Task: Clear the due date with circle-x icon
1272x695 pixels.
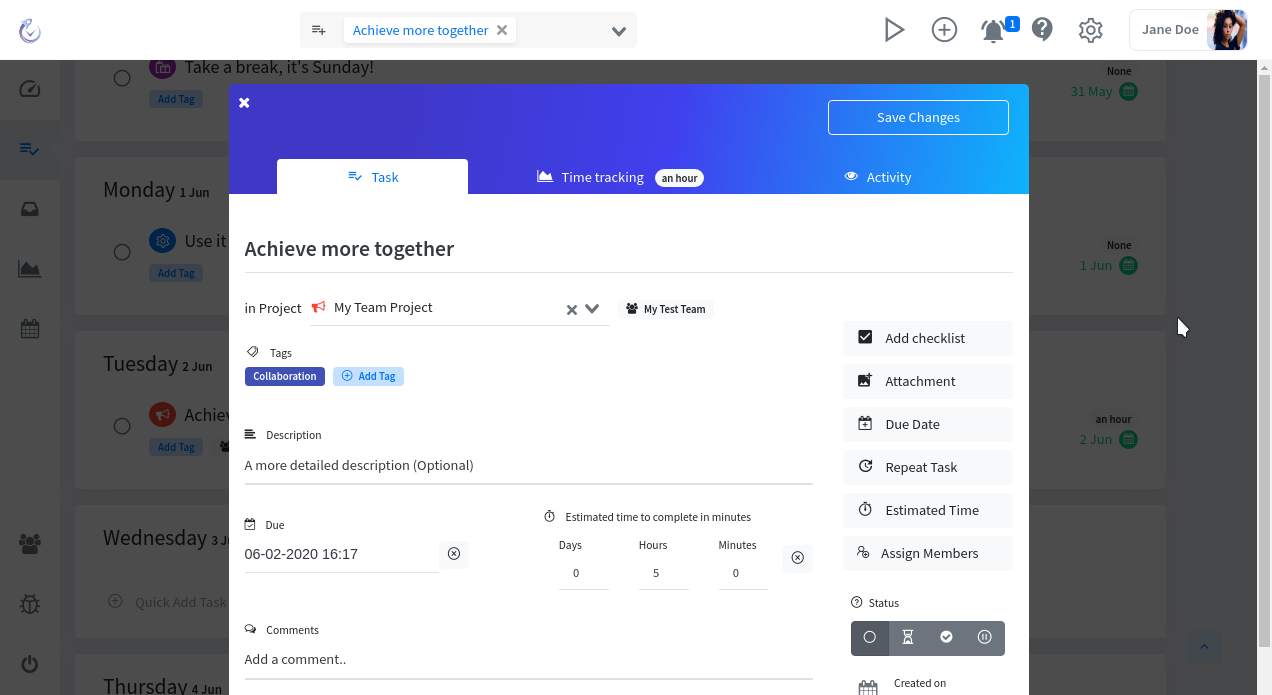Action: (x=454, y=553)
